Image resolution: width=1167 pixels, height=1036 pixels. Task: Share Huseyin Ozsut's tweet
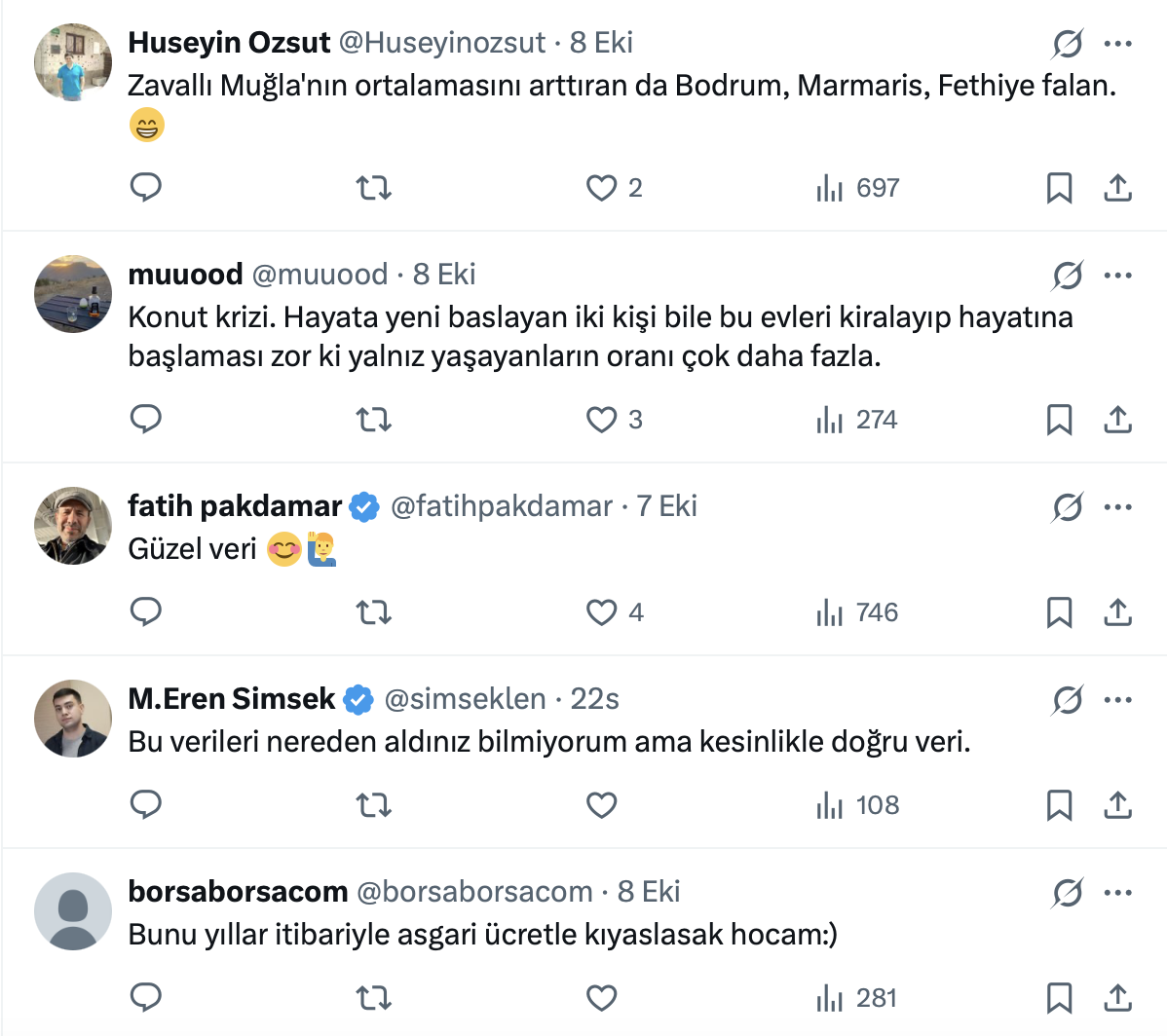point(1117,188)
